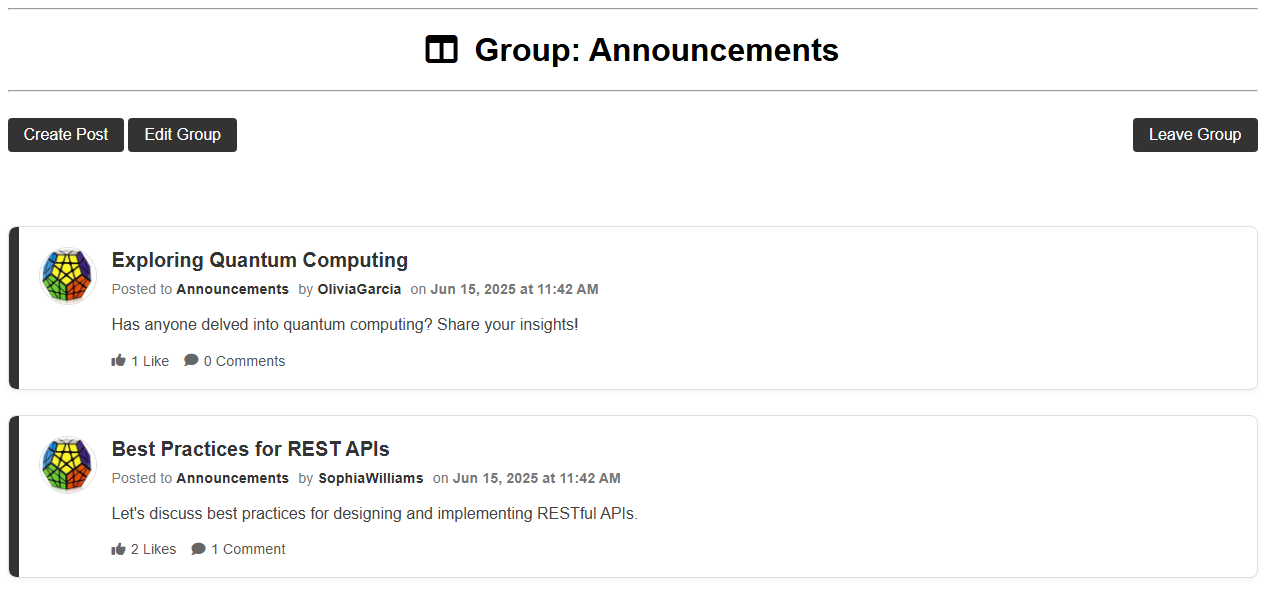Click the comment bubble icon on Best Practices post

click(x=197, y=548)
